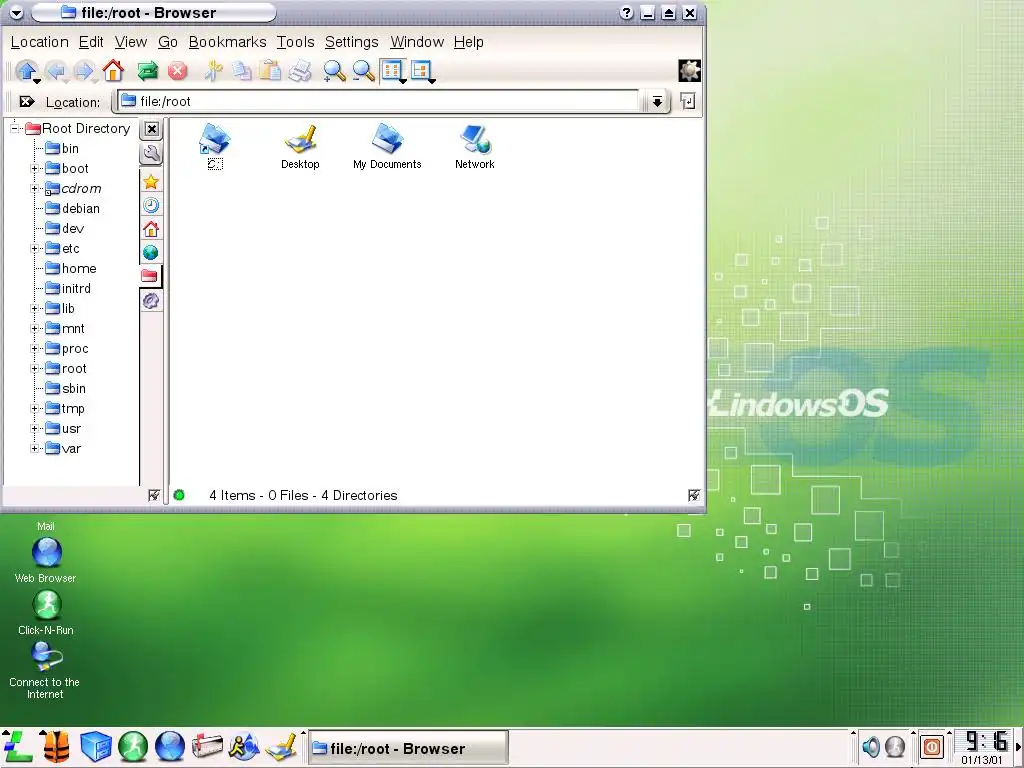The height and width of the screenshot is (768, 1024).
Task: Print the current view
Action: (300, 71)
